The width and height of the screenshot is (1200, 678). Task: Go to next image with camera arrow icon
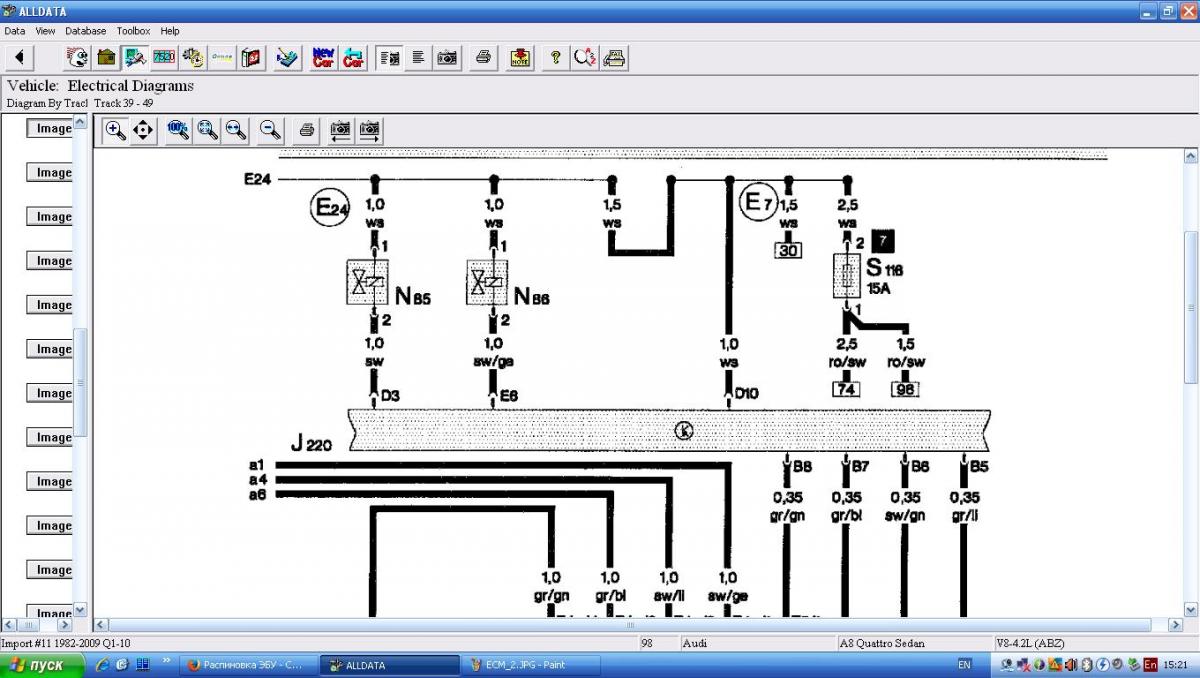pyautogui.click(x=370, y=130)
